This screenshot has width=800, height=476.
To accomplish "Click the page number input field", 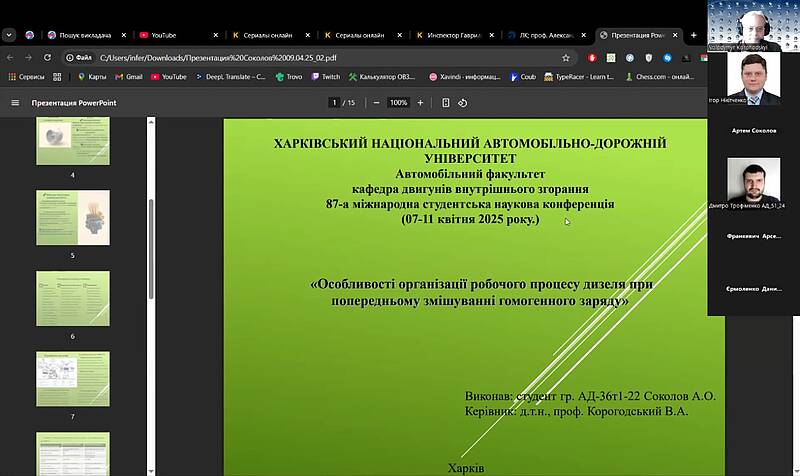I will click(x=333, y=103).
